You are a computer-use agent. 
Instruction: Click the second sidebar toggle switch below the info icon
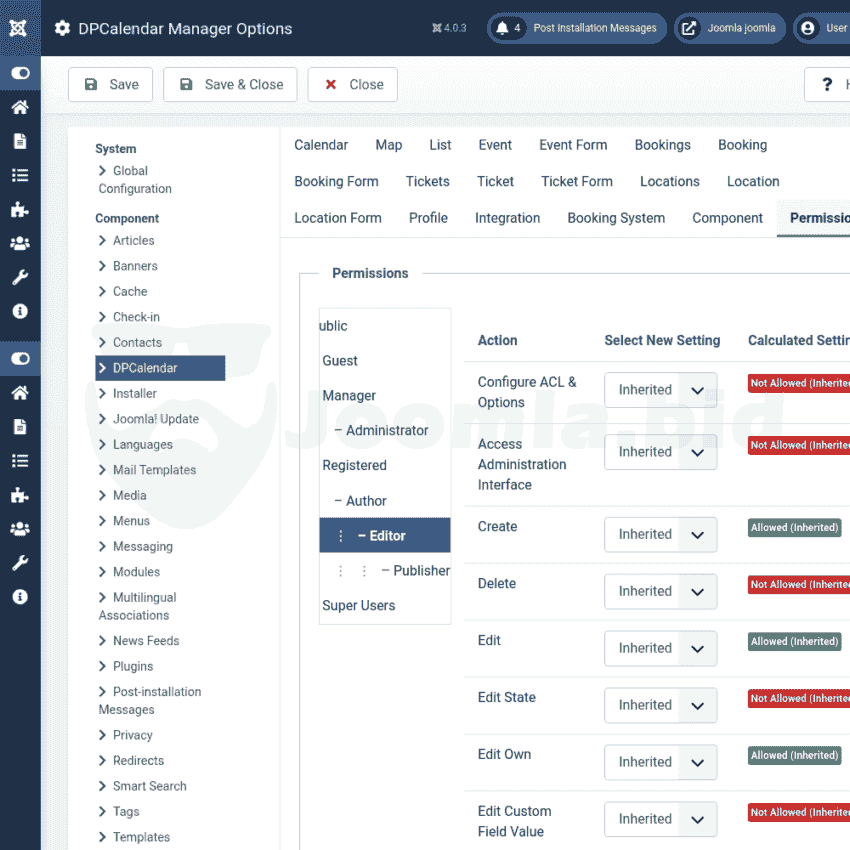(x=20, y=358)
